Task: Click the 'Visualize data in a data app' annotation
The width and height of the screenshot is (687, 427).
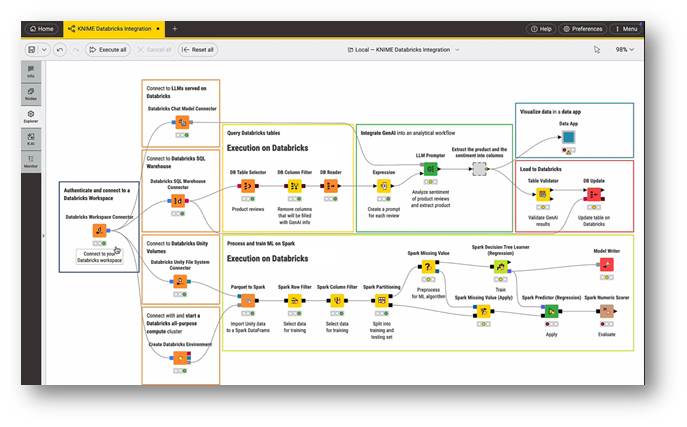Action: pos(550,112)
